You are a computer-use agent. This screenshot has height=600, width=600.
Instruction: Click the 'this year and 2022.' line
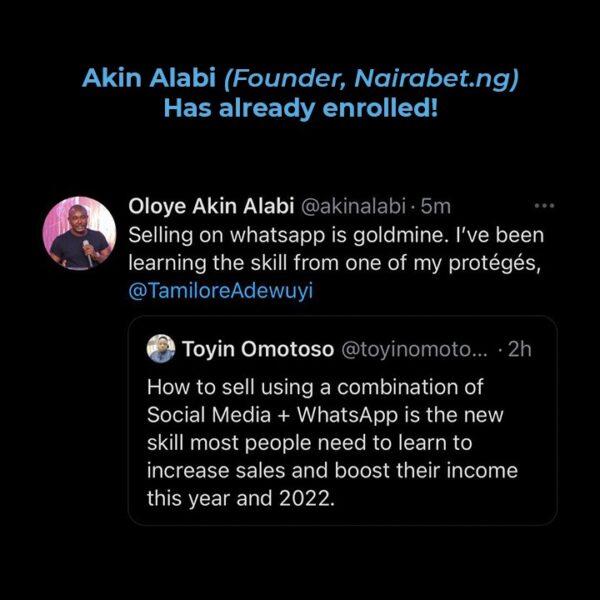(241, 499)
